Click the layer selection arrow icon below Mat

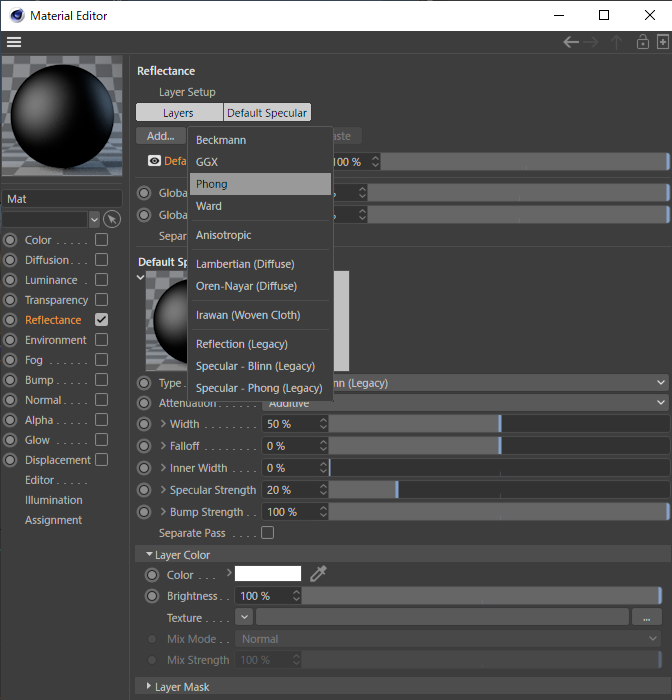tap(112, 219)
